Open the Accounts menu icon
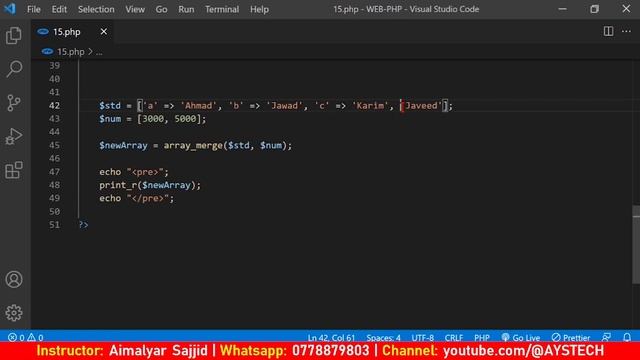 [14, 280]
